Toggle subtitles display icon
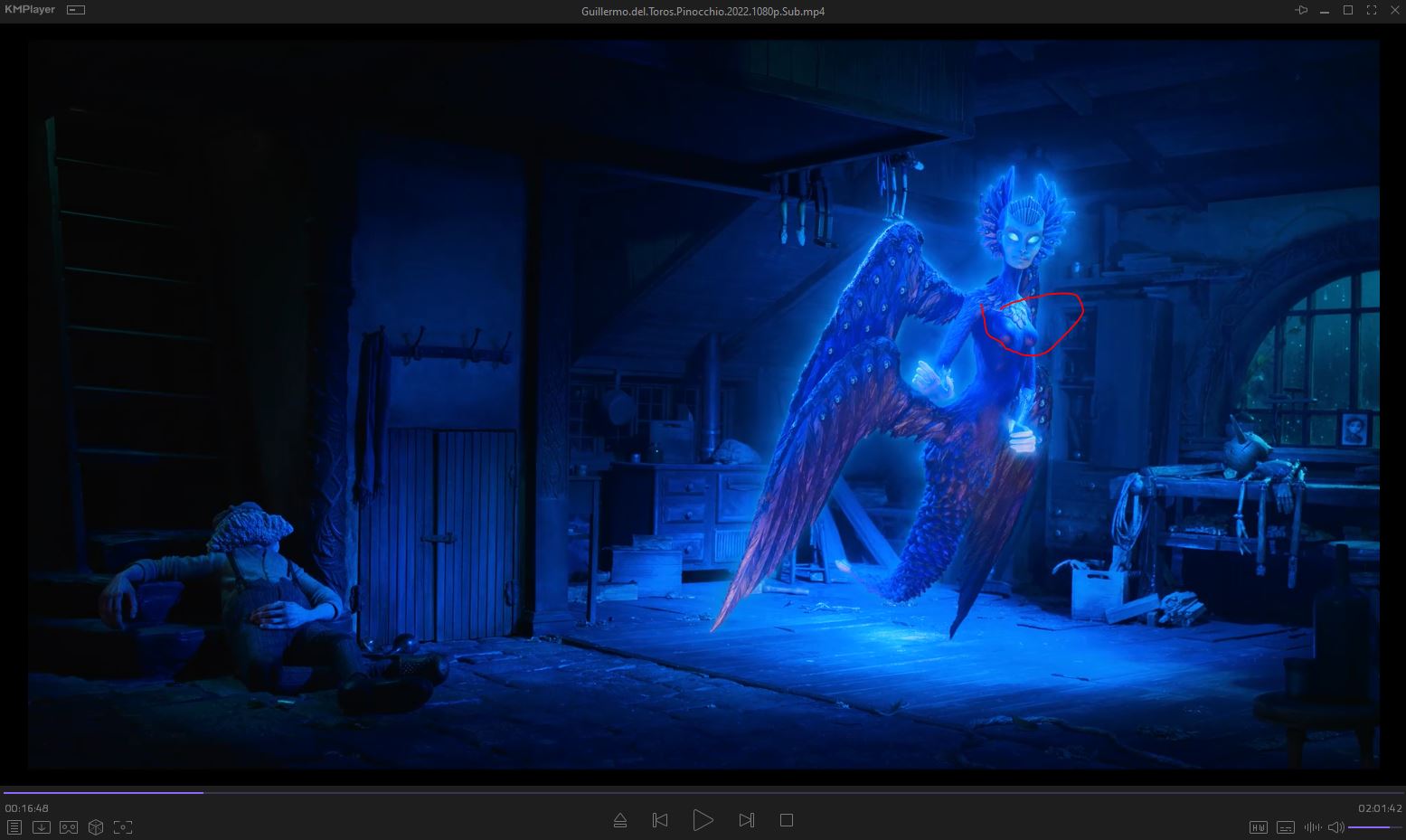This screenshot has height=840, width=1406. click(1285, 827)
